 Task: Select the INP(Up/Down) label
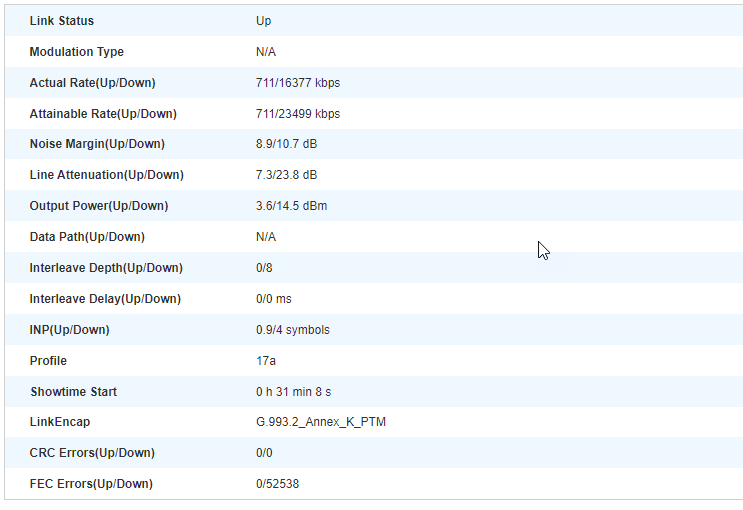coord(69,329)
